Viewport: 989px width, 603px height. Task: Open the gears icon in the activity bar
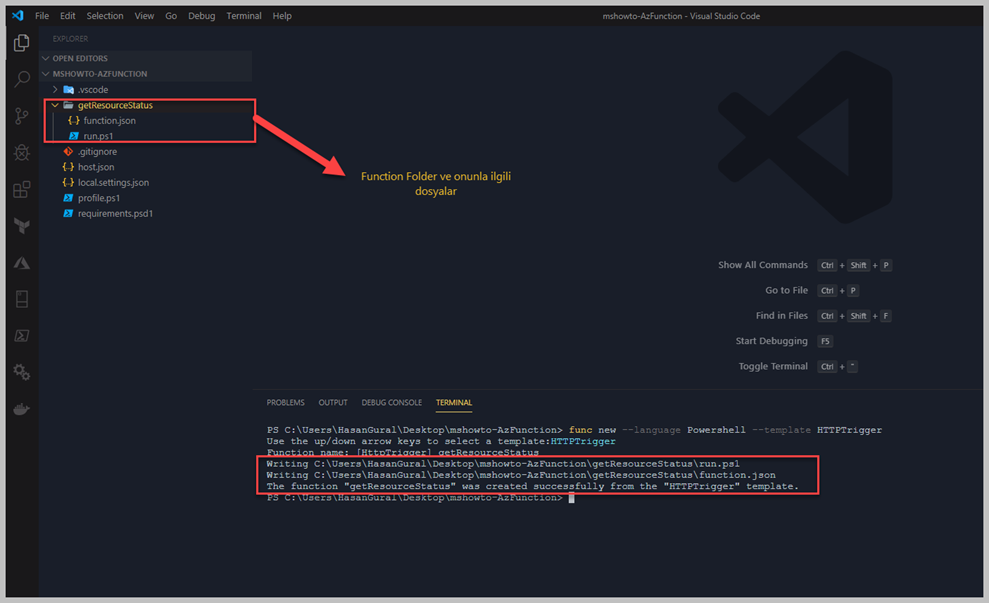tap(21, 372)
